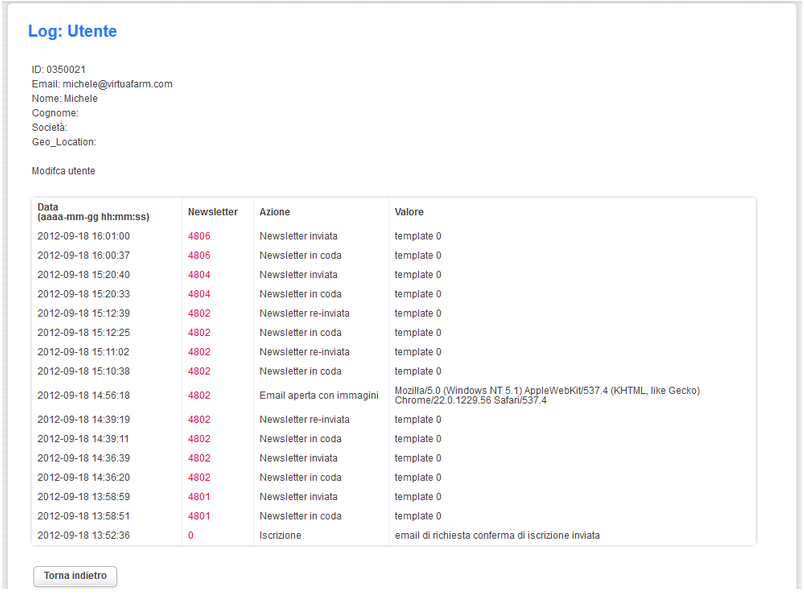Open newsletter 4802 in the 14:36:20 row
804x594 pixels.
pos(199,478)
